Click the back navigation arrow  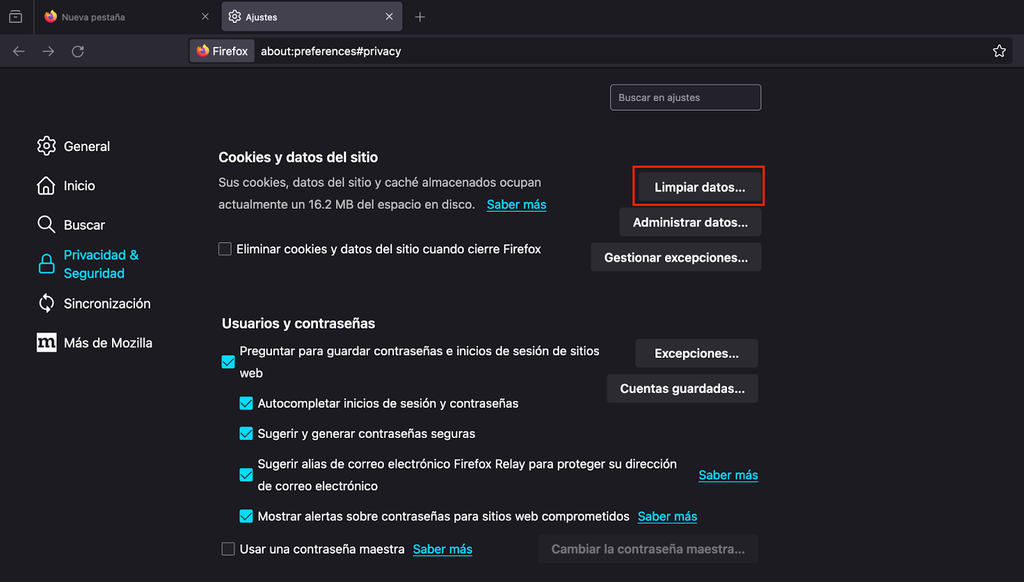point(19,50)
